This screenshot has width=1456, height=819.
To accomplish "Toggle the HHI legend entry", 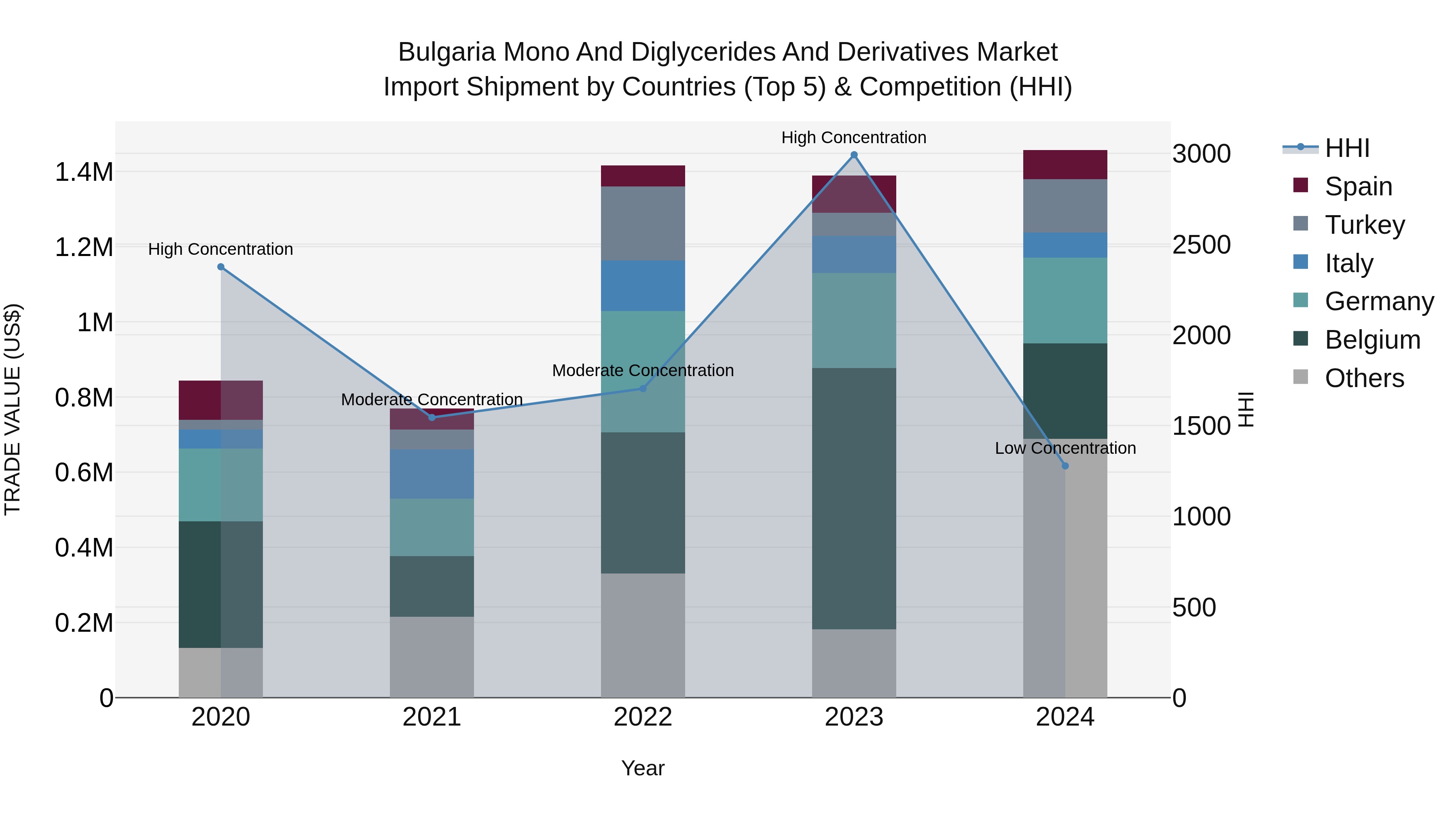I will [1326, 148].
